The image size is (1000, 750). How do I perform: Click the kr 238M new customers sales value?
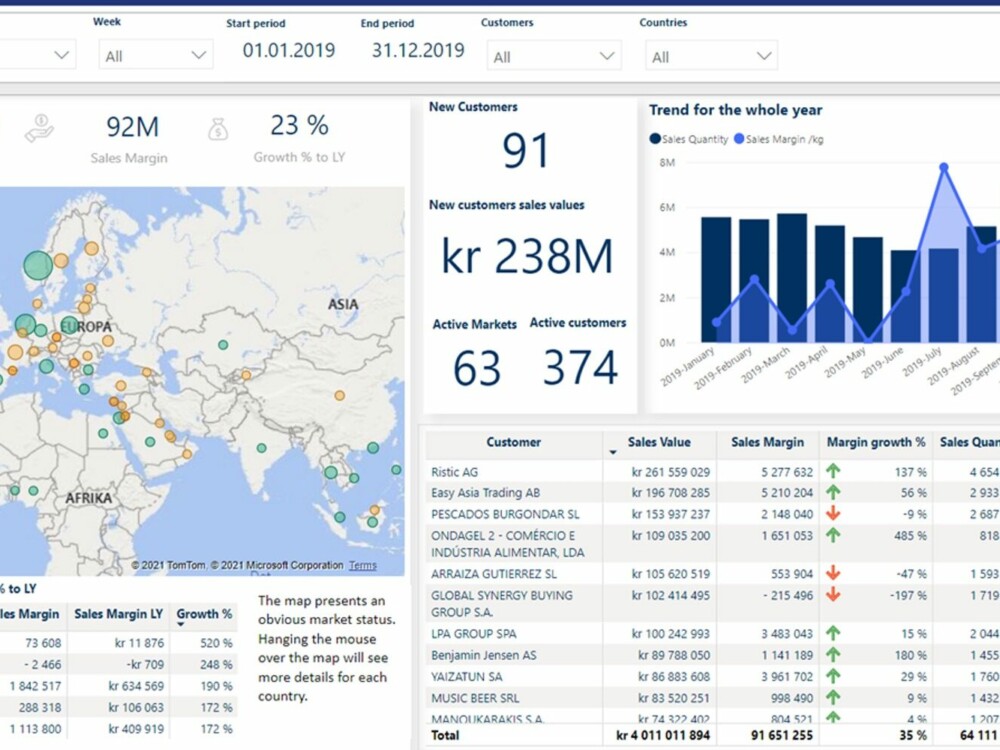527,256
